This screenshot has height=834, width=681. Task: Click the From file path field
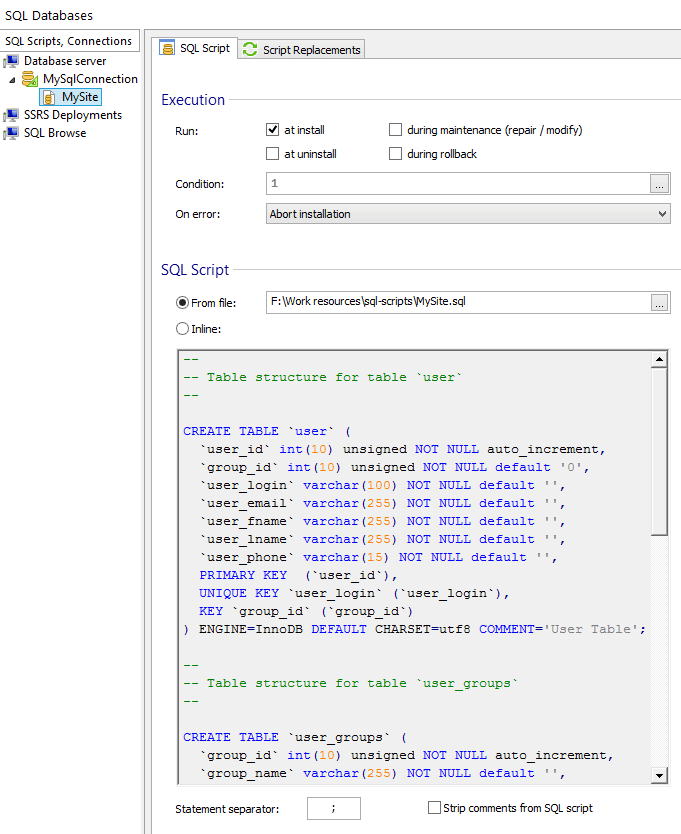pos(458,302)
